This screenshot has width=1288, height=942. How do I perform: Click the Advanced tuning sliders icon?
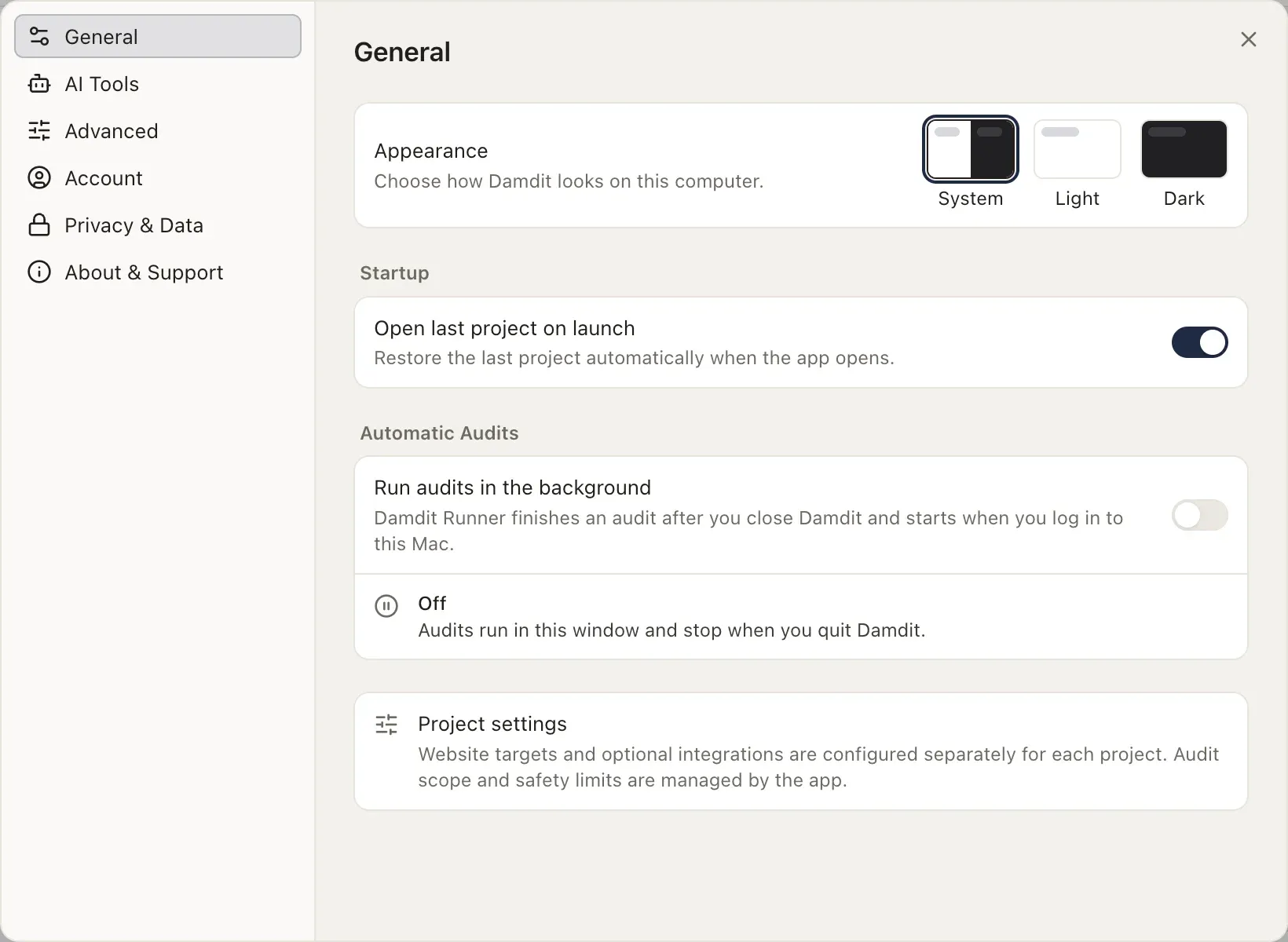click(x=39, y=130)
